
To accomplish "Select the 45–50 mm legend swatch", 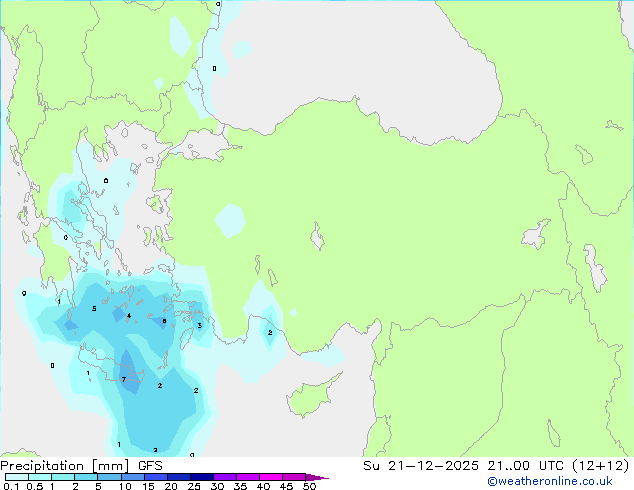I will 294,477.
